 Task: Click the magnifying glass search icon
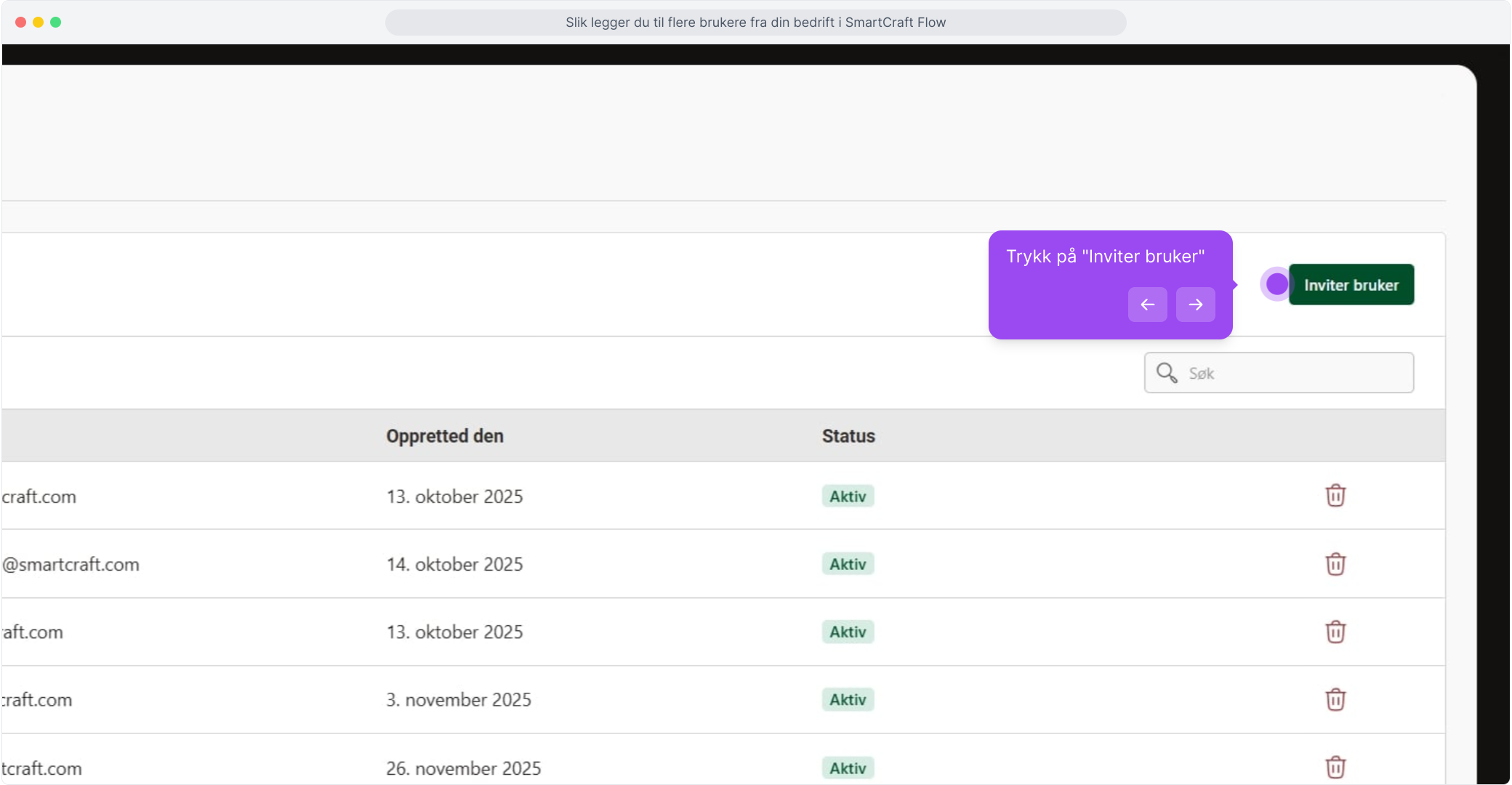(1167, 373)
